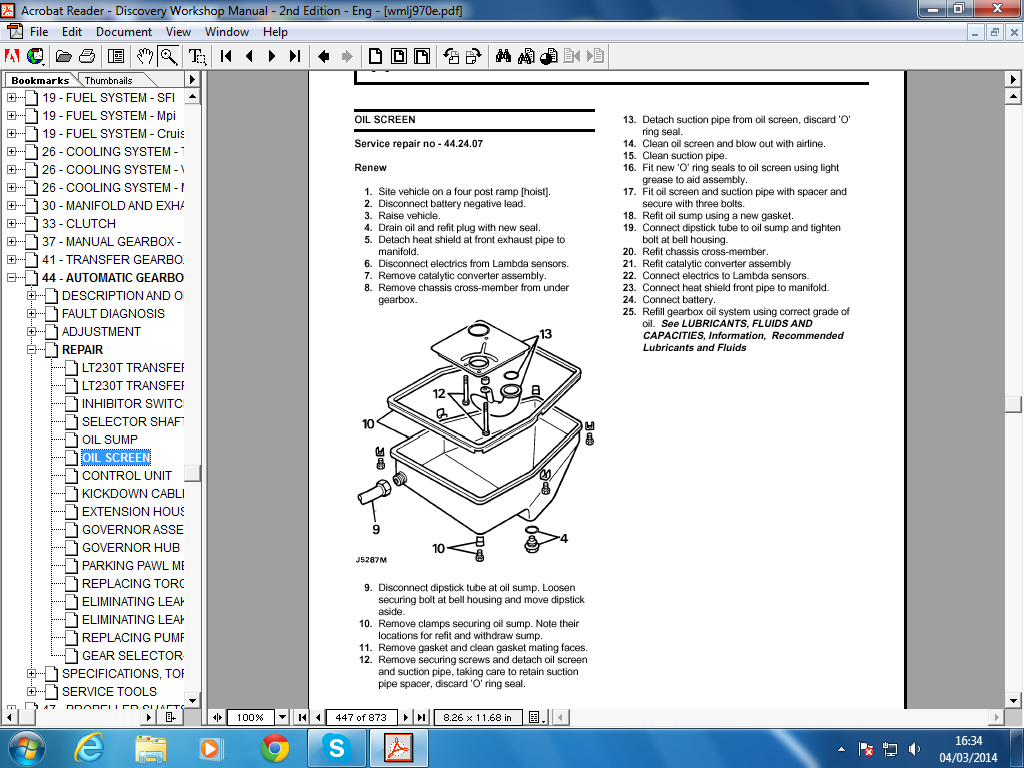Expand the DESCRIPTION AND OPERATION bookmark
Image resolution: width=1024 pixels, height=768 pixels.
pyautogui.click(x=31, y=296)
